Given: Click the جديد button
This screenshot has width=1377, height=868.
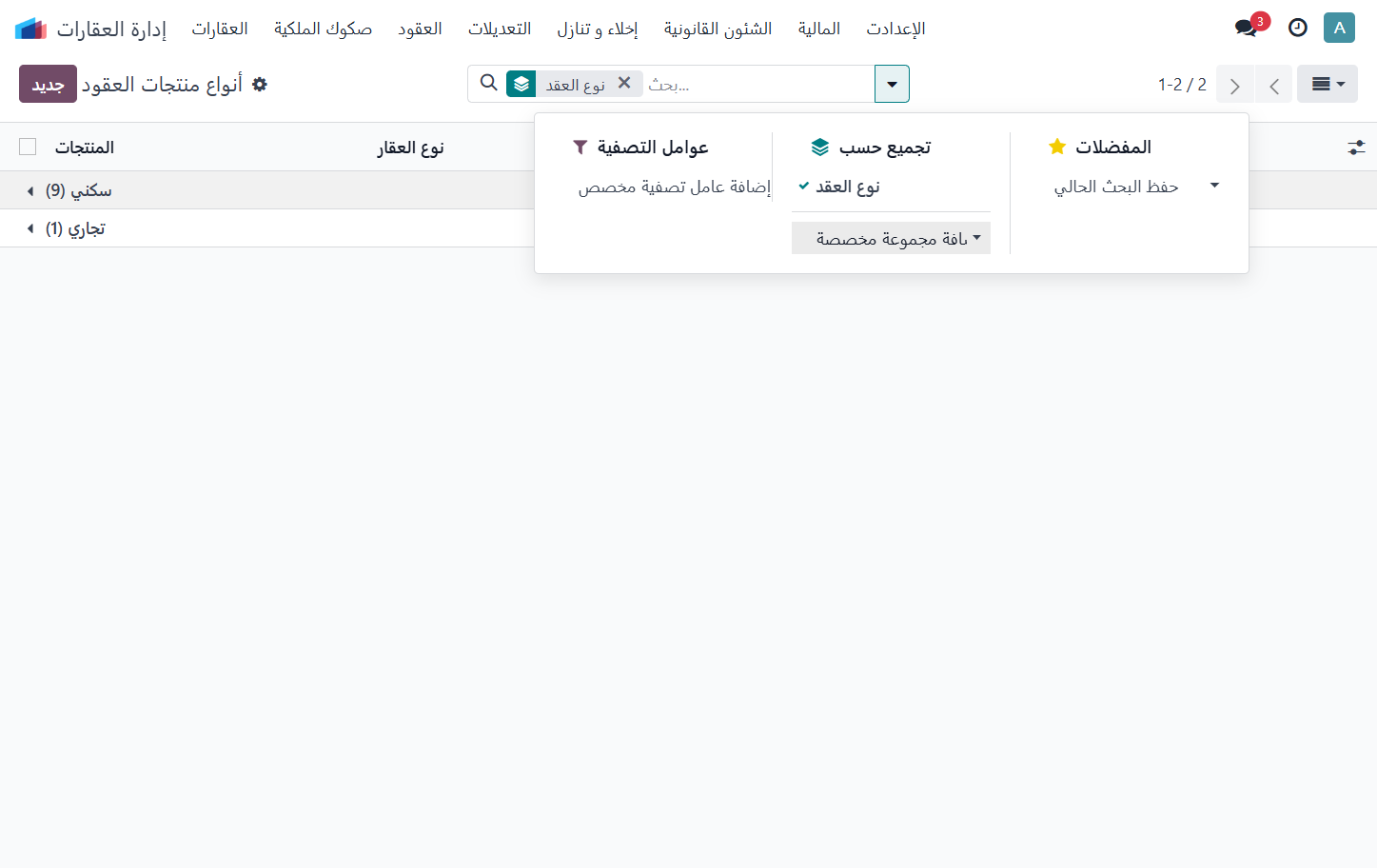Looking at the screenshot, I should (x=48, y=84).
